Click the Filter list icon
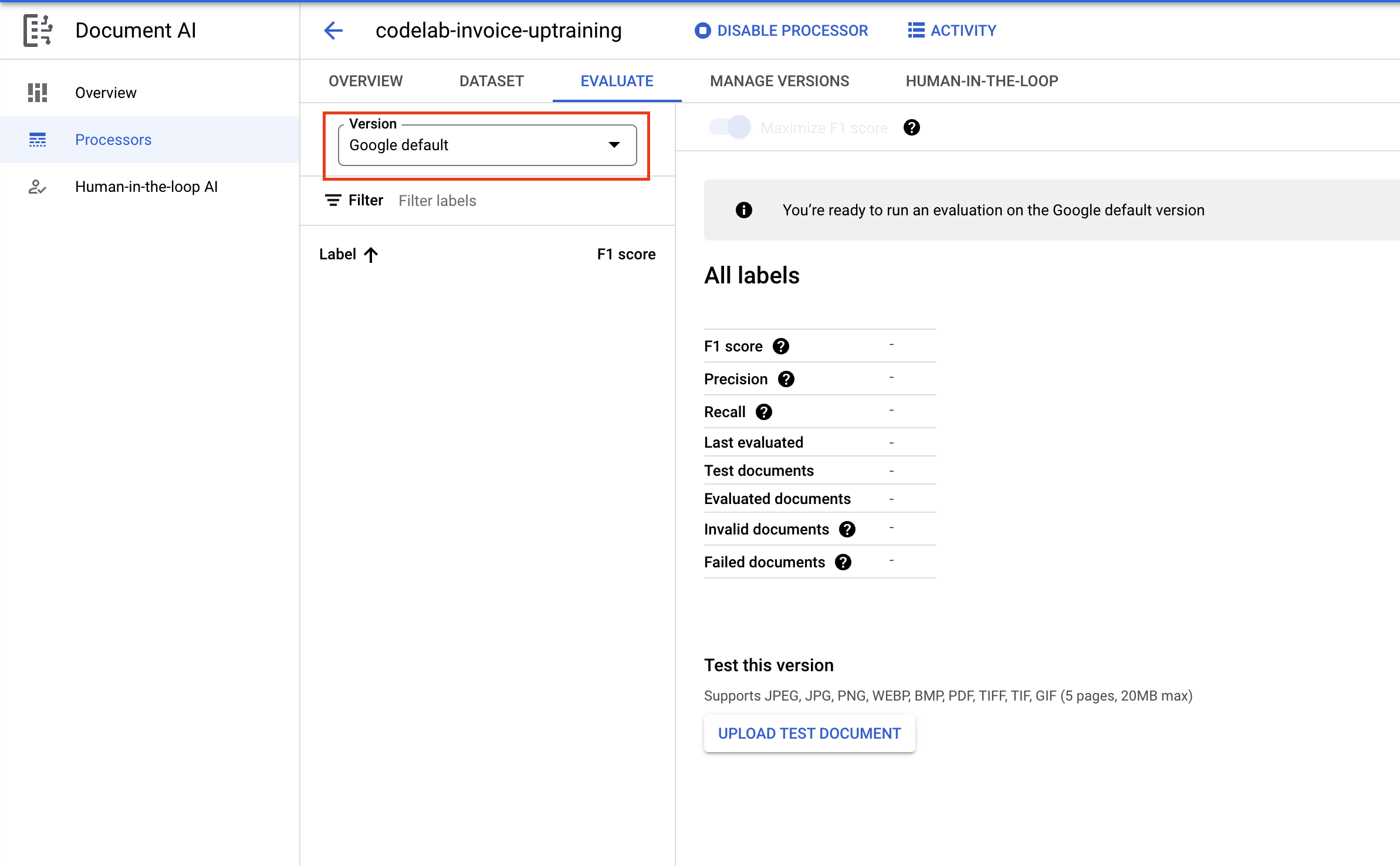 (333, 201)
